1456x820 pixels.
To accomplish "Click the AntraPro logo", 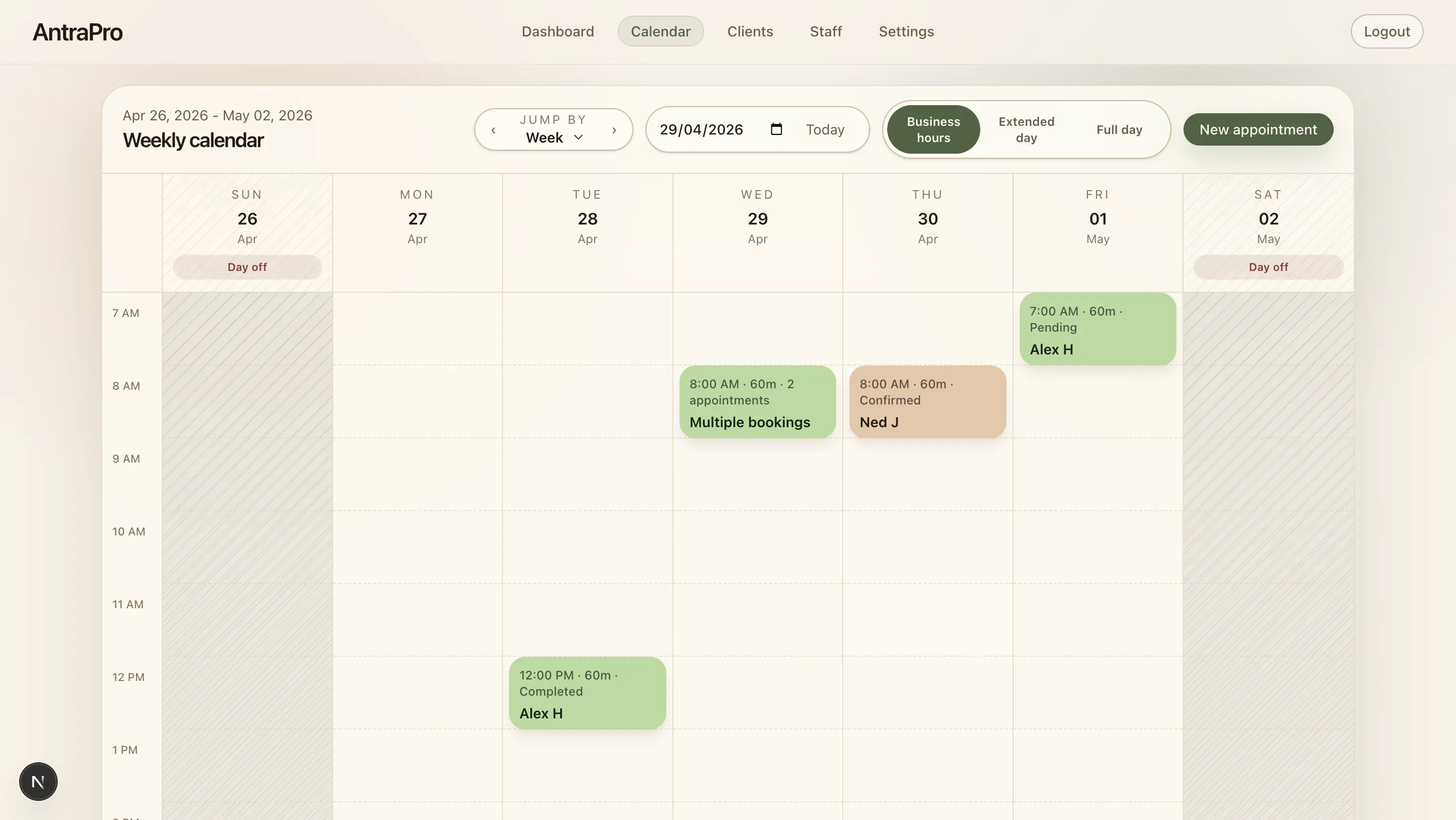I will tap(77, 32).
